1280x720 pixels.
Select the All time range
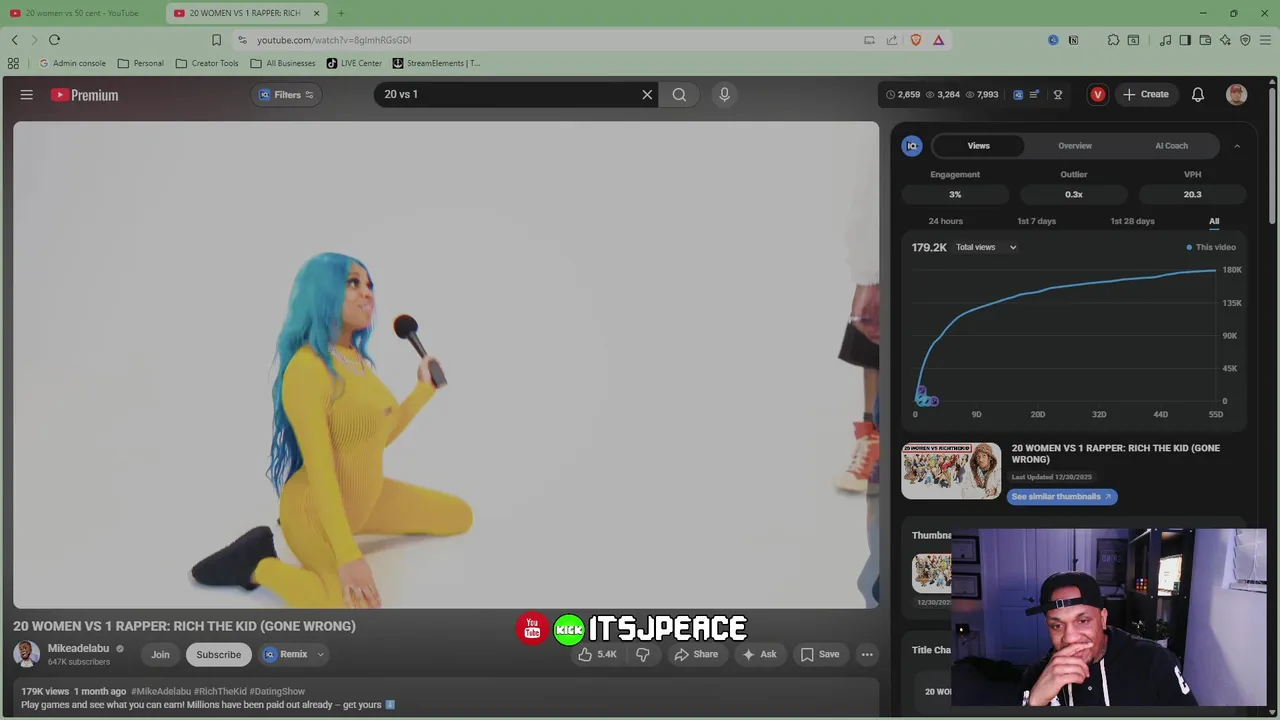click(x=1214, y=221)
